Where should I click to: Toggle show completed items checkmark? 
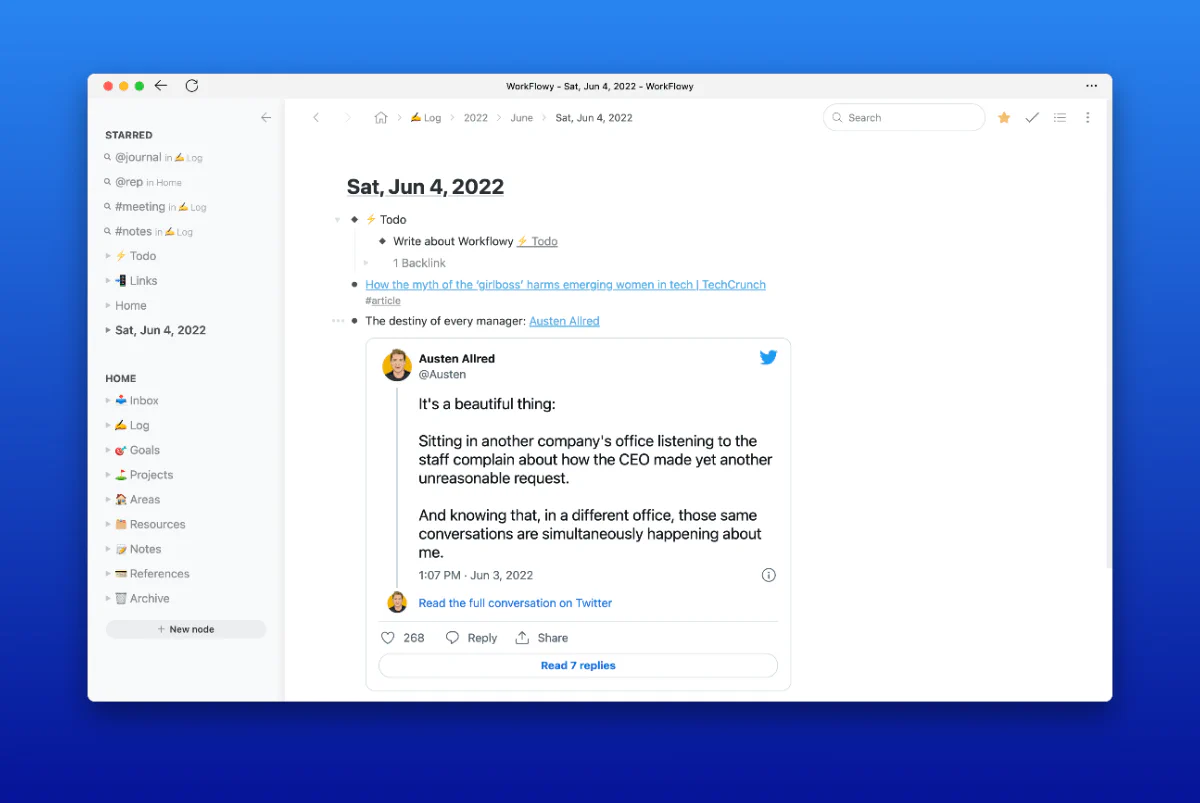[x=1032, y=118]
